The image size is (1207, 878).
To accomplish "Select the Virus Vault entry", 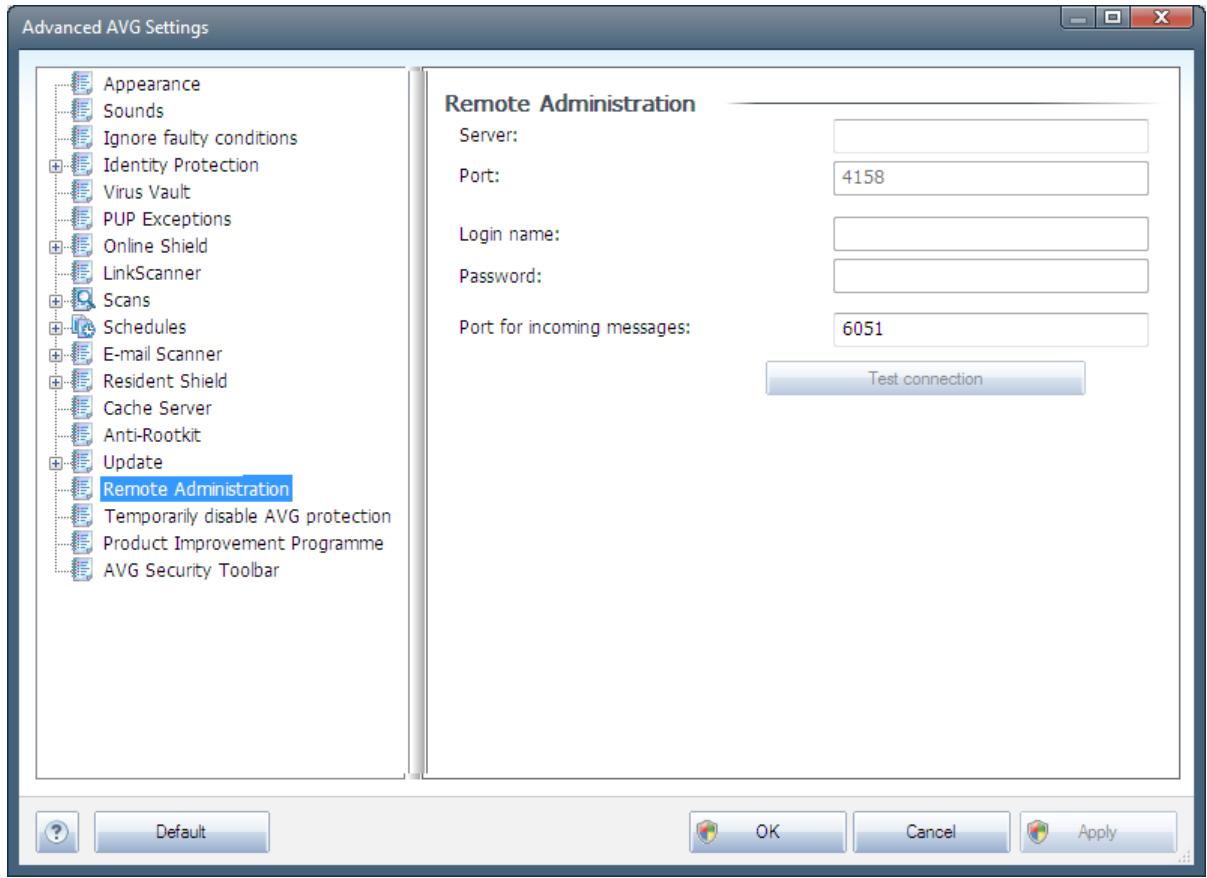I will (x=146, y=192).
